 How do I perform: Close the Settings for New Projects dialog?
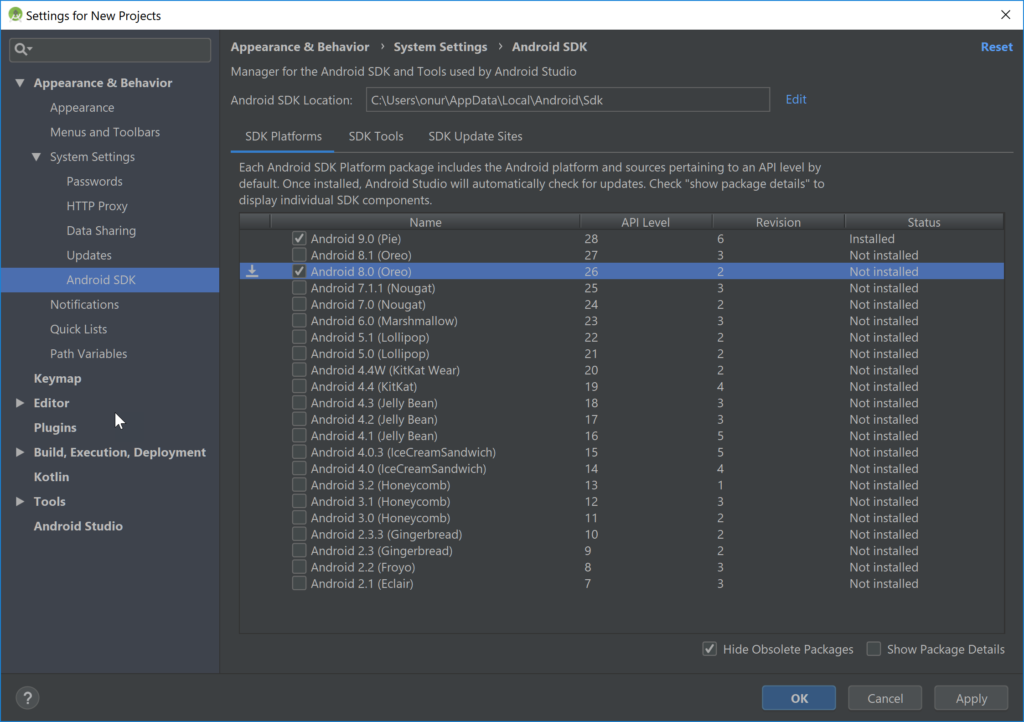[x=1005, y=14]
